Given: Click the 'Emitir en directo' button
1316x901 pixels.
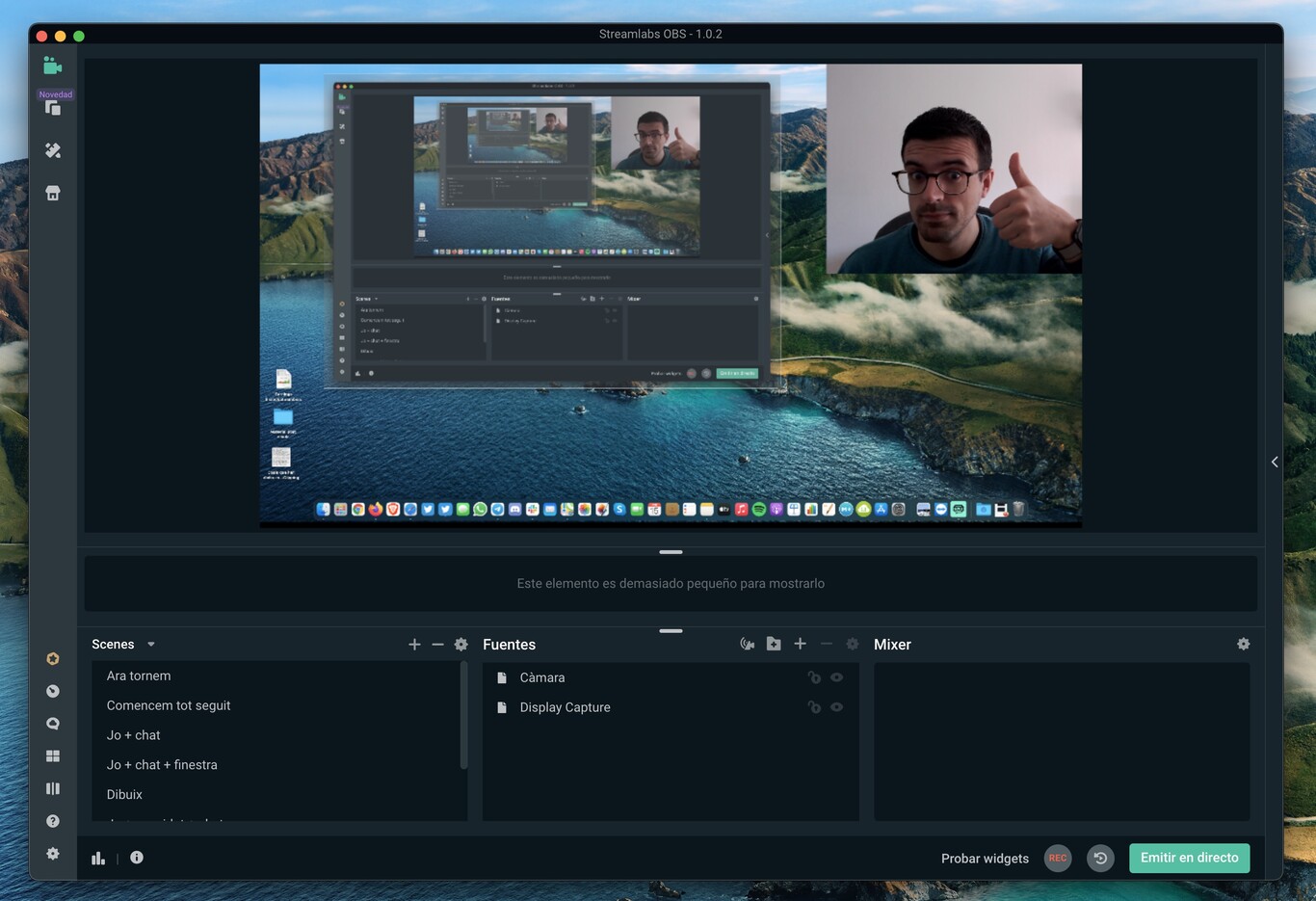Looking at the screenshot, I should coord(1189,858).
